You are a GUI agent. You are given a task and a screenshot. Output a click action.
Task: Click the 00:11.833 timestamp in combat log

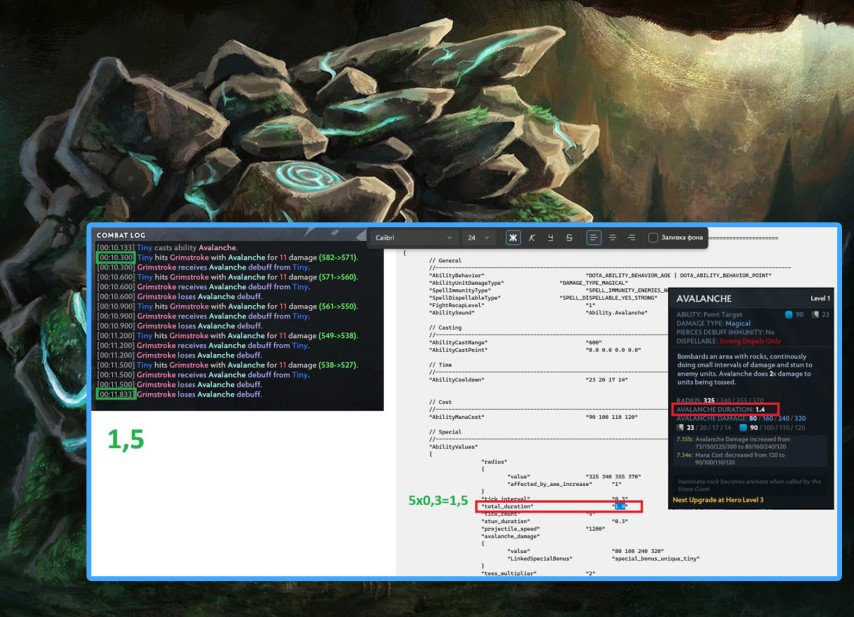point(116,395)
